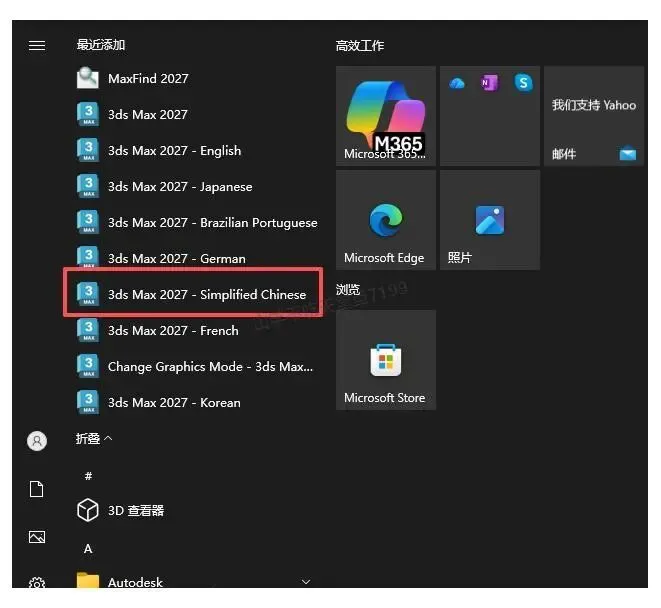Click icon beside 3ds Max 2027 - French

click(88, 330)
